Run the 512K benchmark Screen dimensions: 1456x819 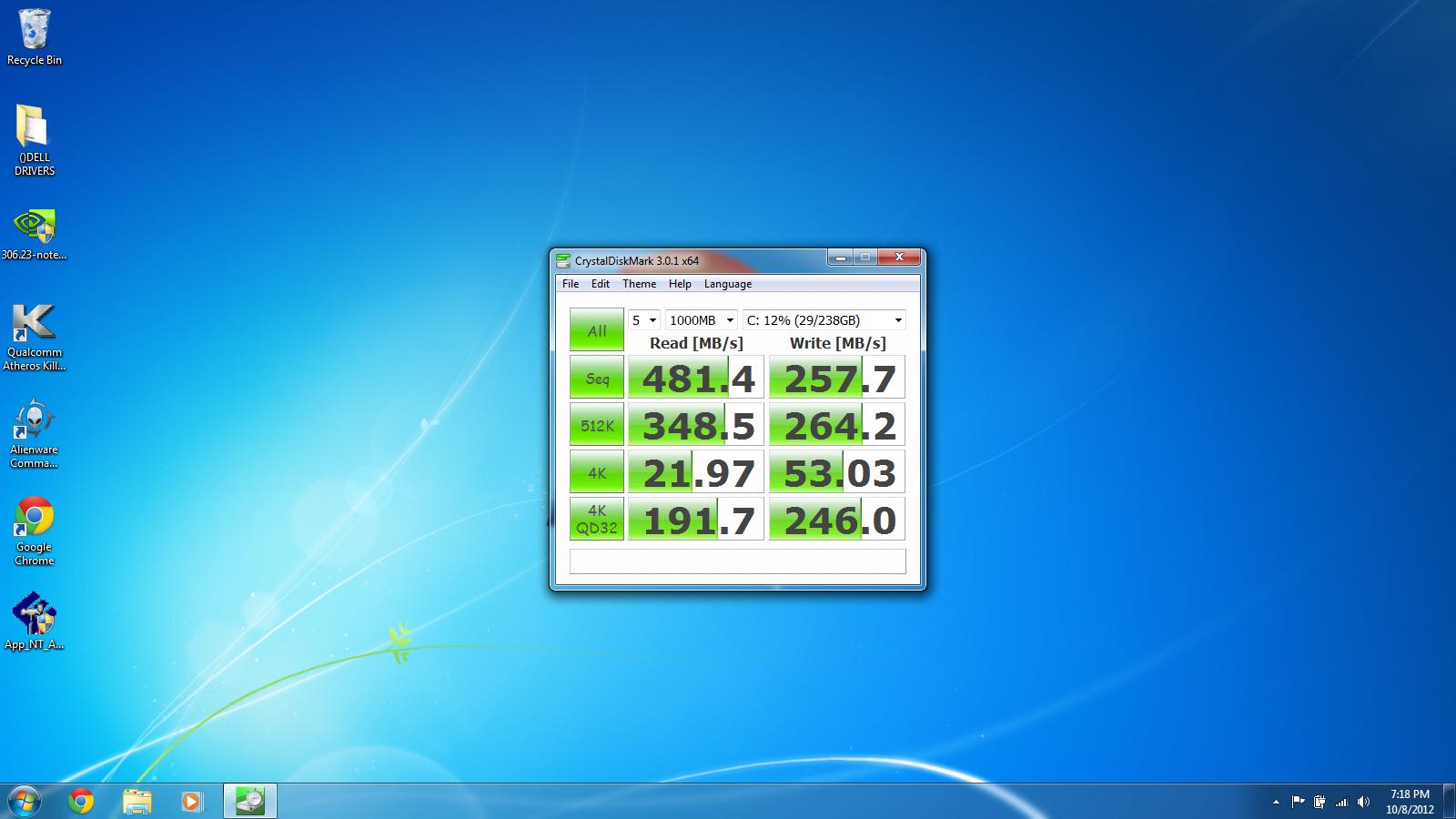pyautogui.click(x=597, y=425)
